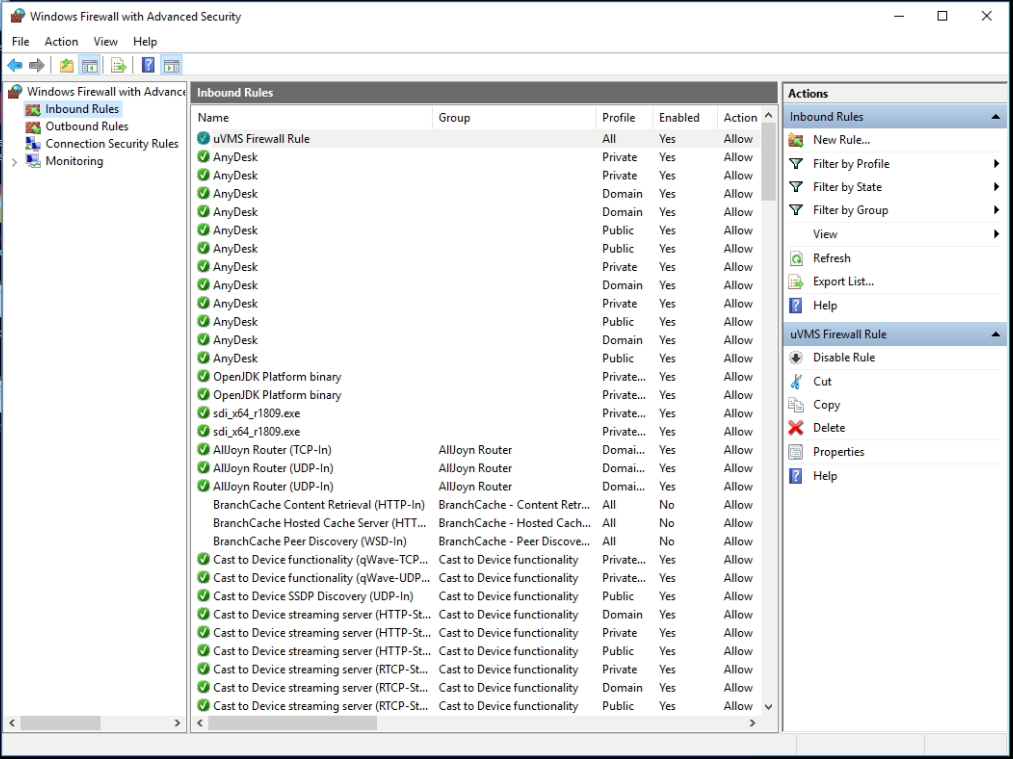Click the vertical scrollbar down arrow in rules list
Screen dimensions: 1013x759
[x=768, y=706]
